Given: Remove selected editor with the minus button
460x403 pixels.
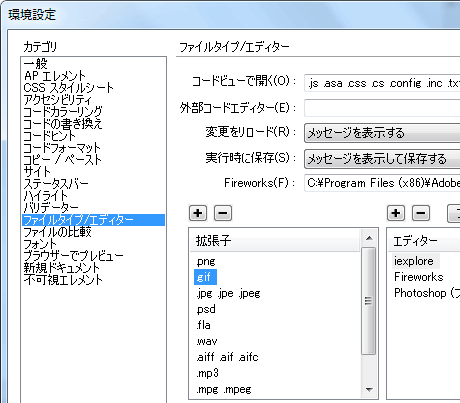Looking at the screenshot, I should coord(421,213).
